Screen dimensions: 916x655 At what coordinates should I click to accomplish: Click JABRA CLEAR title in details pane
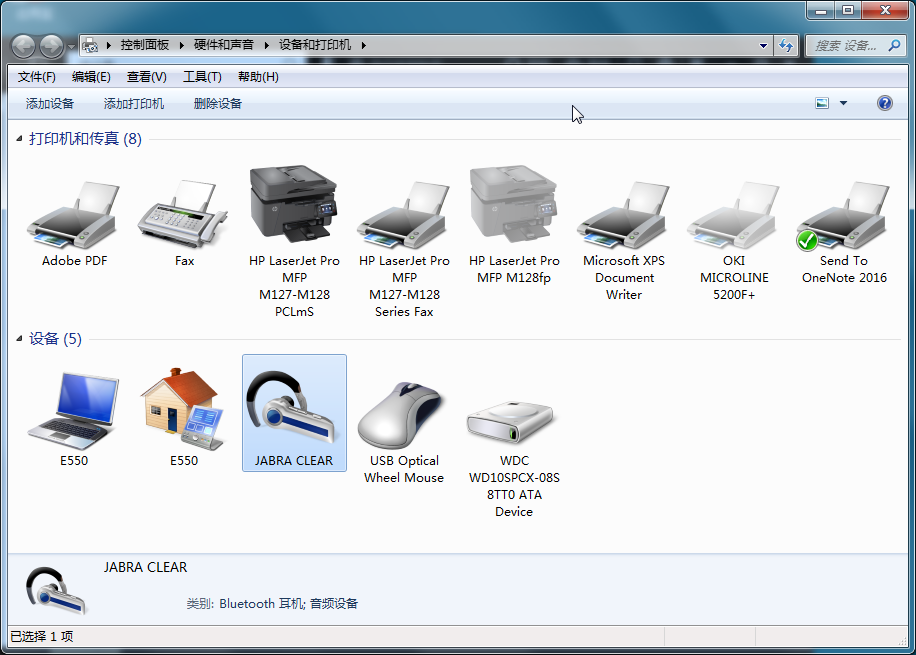click(145, 567)
